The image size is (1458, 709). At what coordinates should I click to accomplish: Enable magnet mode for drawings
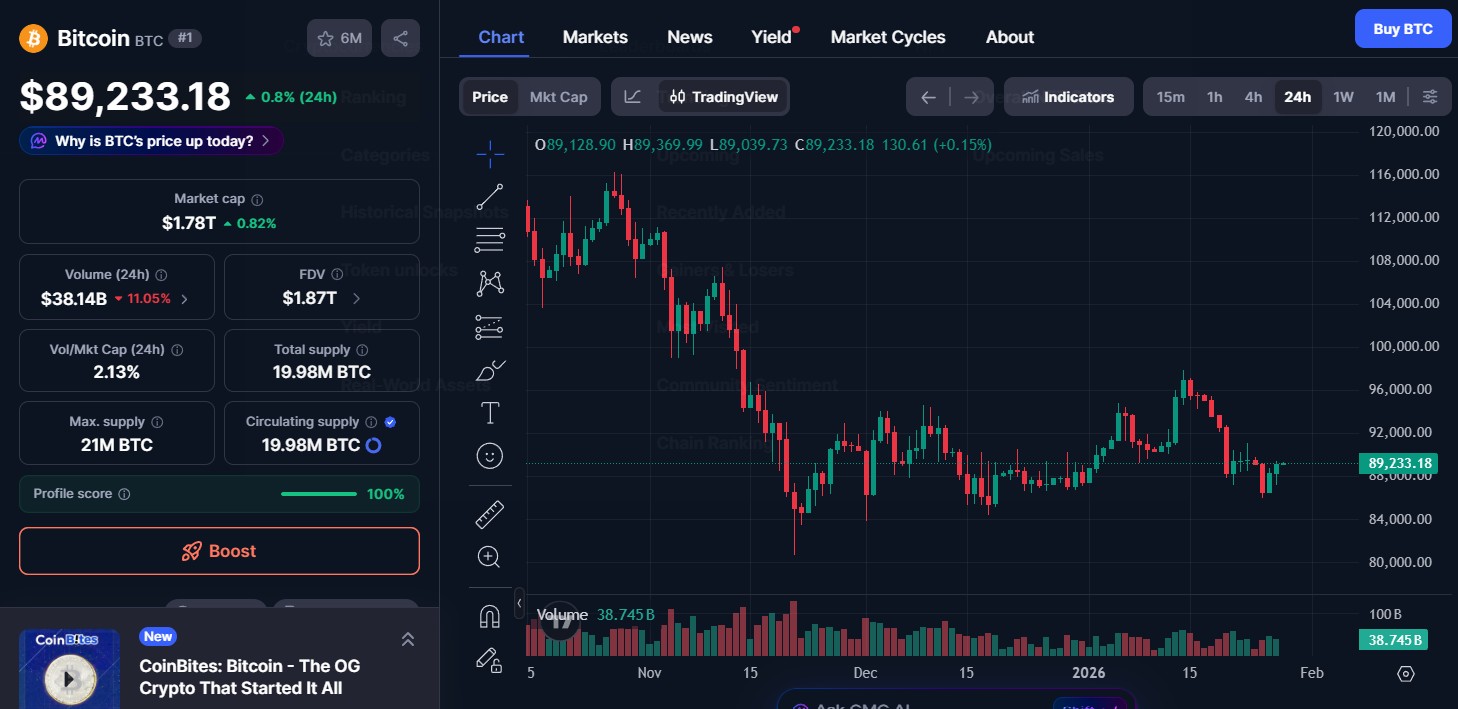(489, 616)
